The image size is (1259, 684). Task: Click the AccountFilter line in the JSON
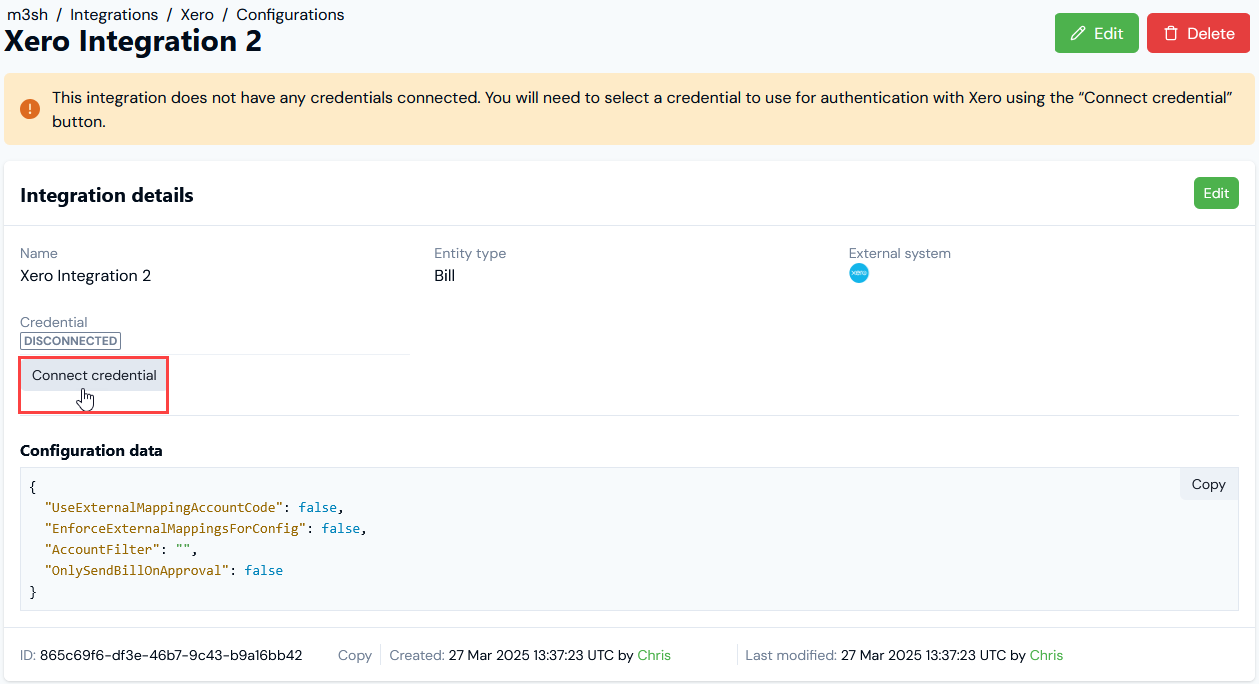(x=122, y=549)
